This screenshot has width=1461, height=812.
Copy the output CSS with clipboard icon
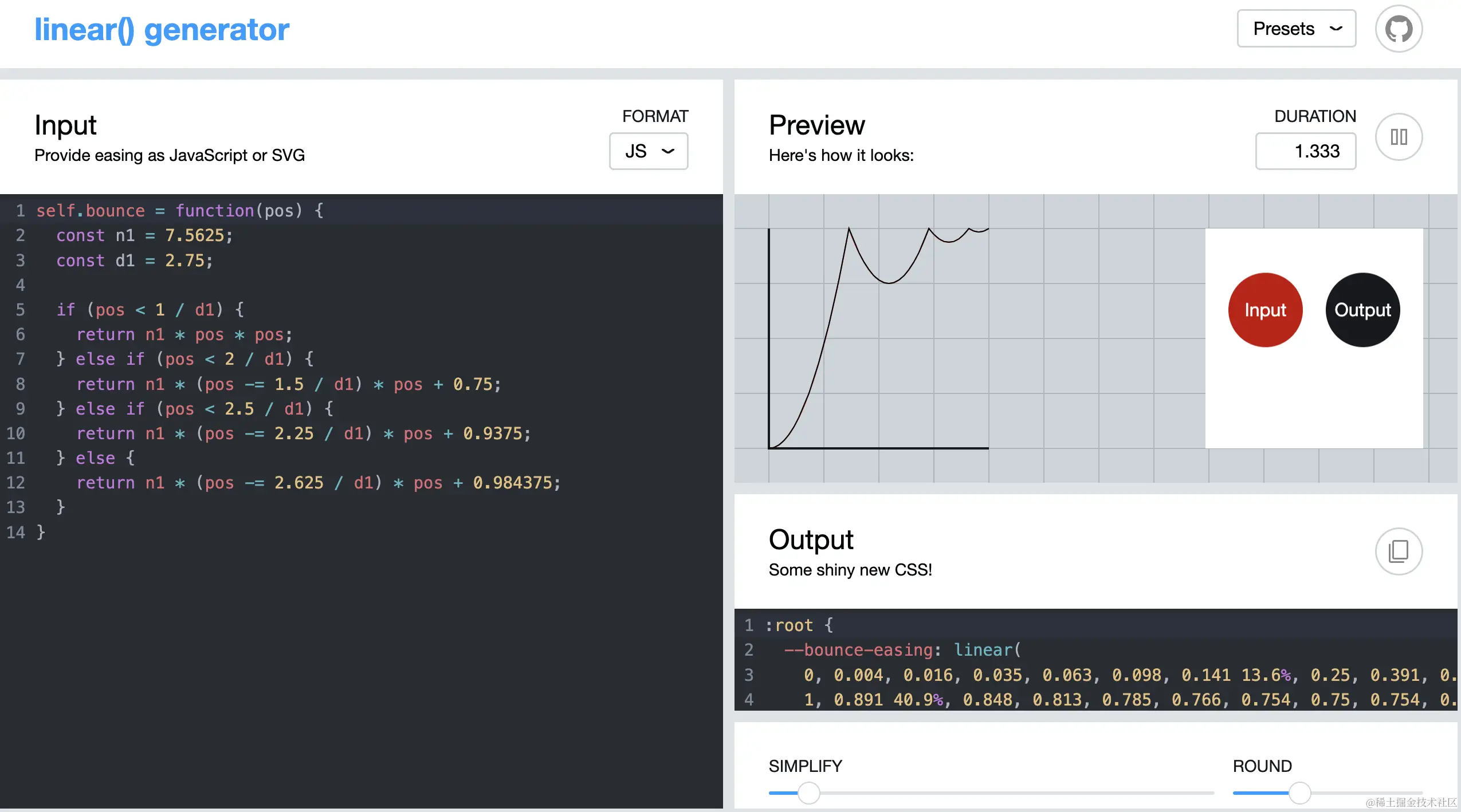coord(1399,551)
